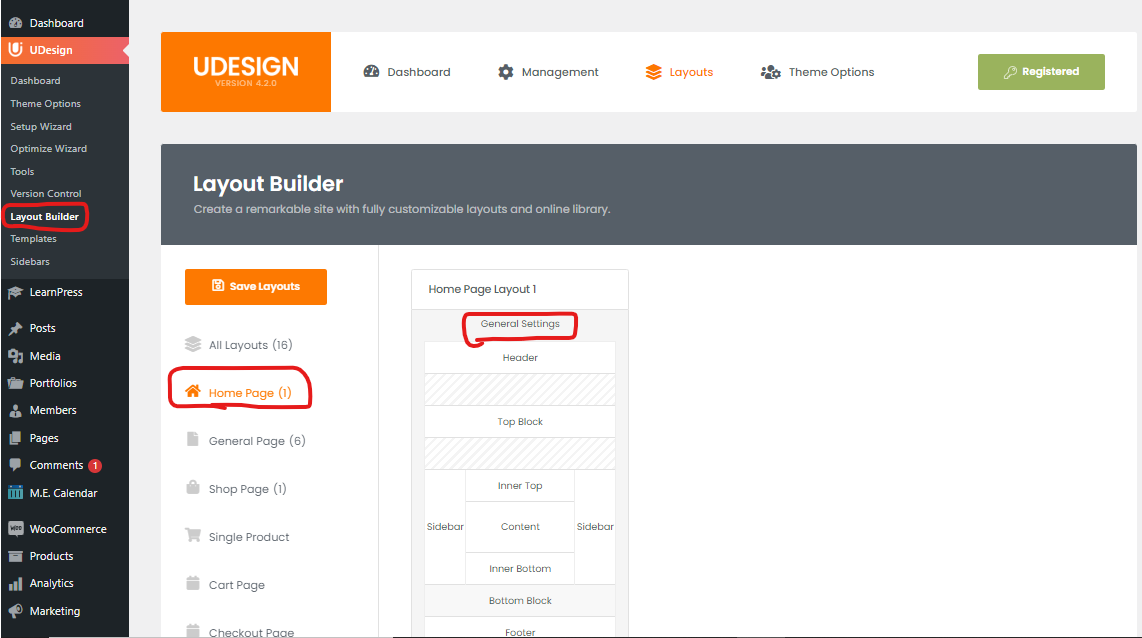1142x638 pixels.
Task: Open the LearnPress menu label
Action: [56, 292]
